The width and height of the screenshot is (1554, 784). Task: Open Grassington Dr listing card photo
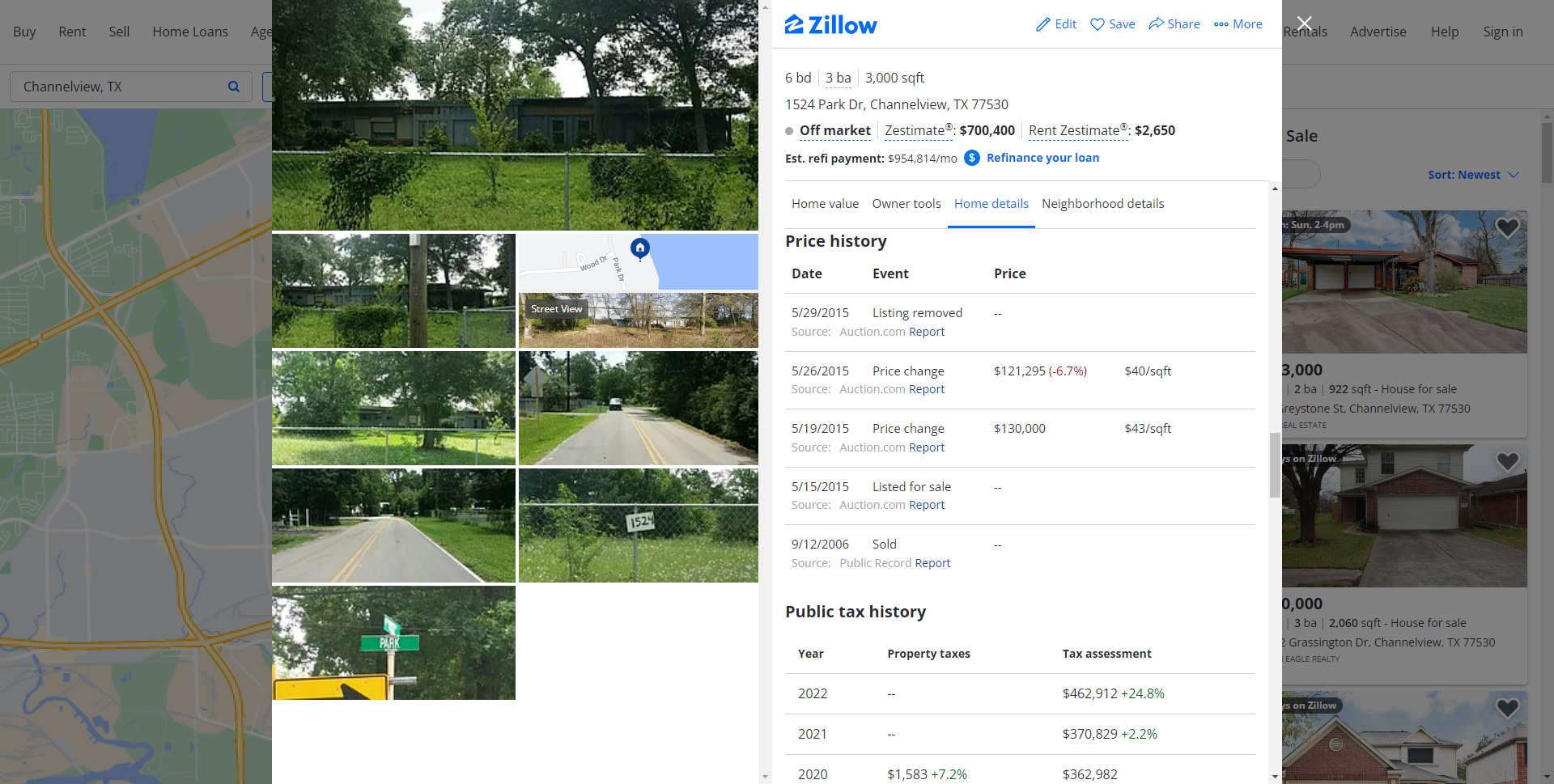(x=1404, y=516)
